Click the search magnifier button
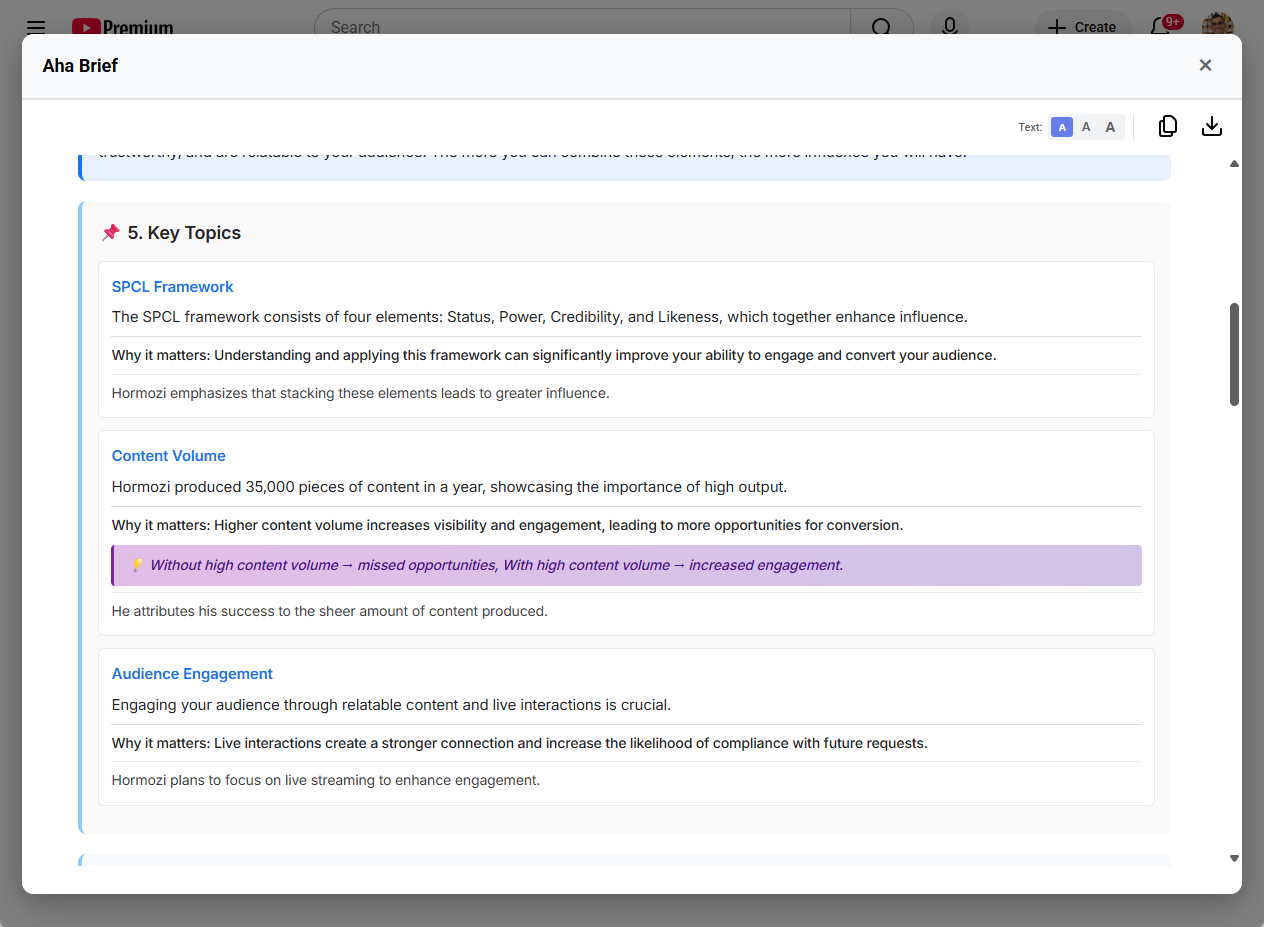Screen dimensions: 1264x927 point(881,27)
